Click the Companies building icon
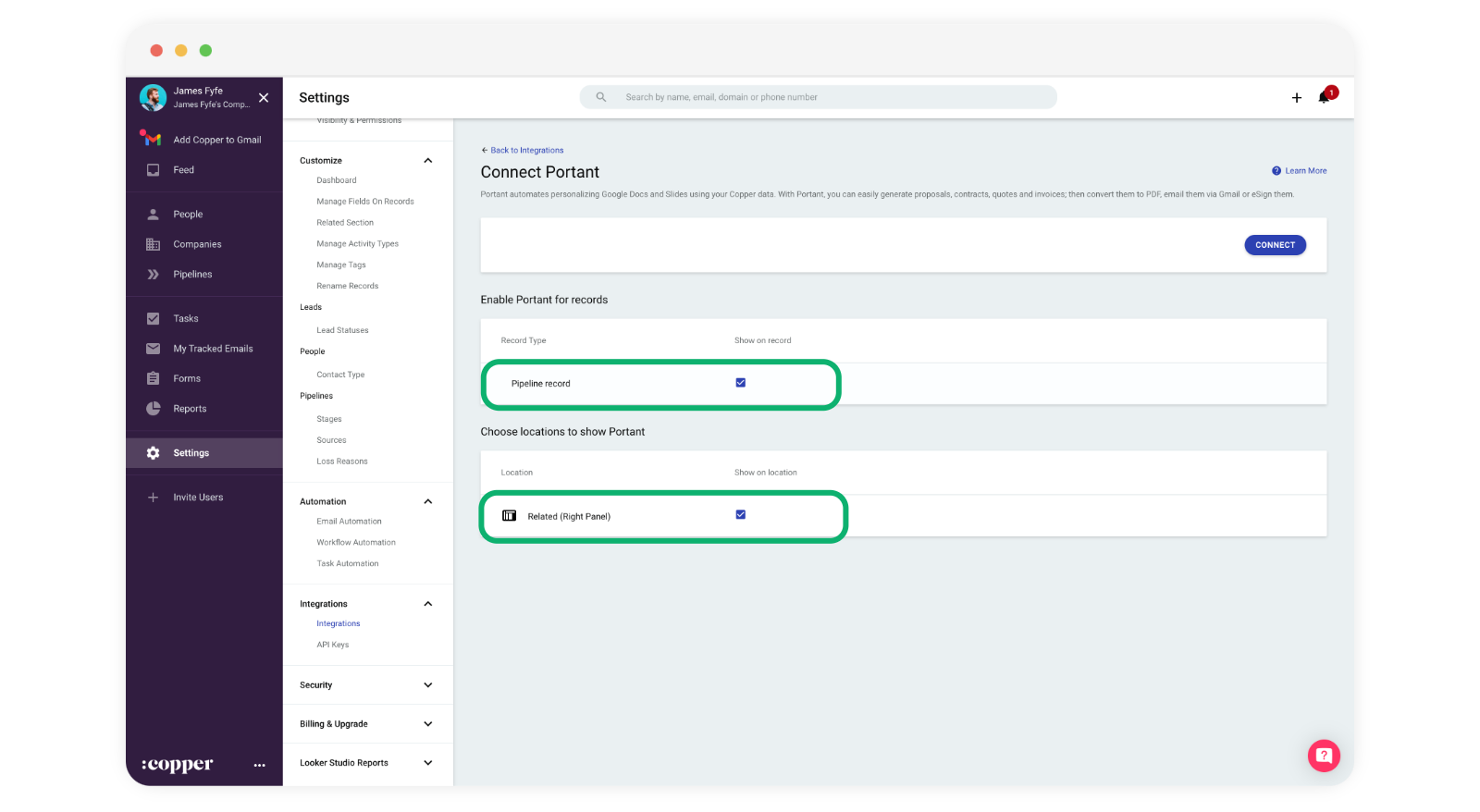This screenshot has height=812, width=1480. click(154, 244)
